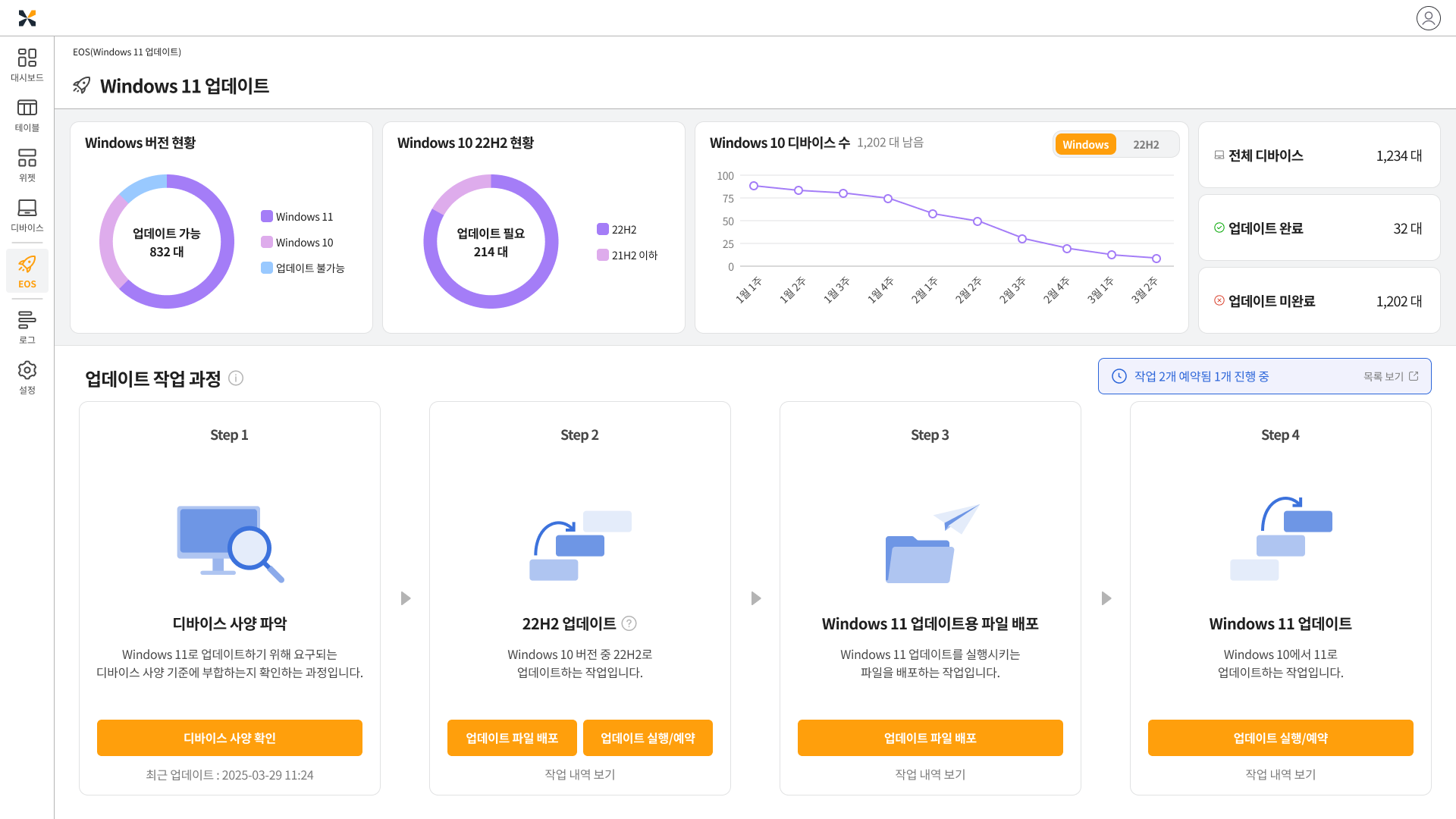Open 작업 내역 보기 under Step 4
The height and width of the screenshot is (819, 1456).
(x=1281, y=774)
